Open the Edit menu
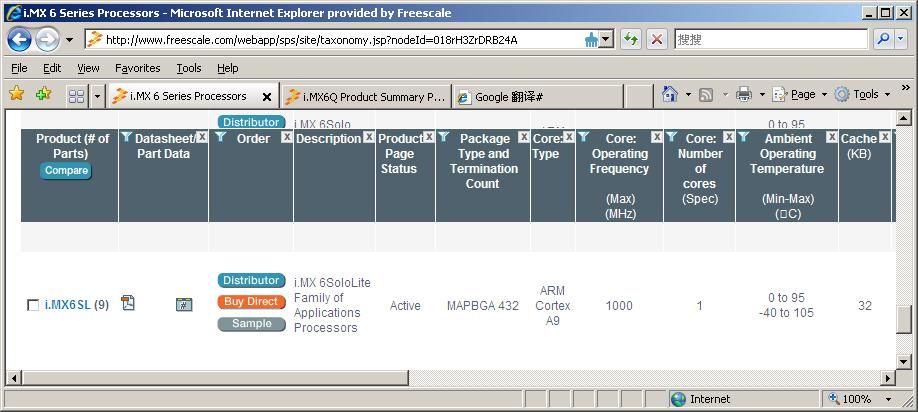918x412 pixels. (x=52, y=68)
